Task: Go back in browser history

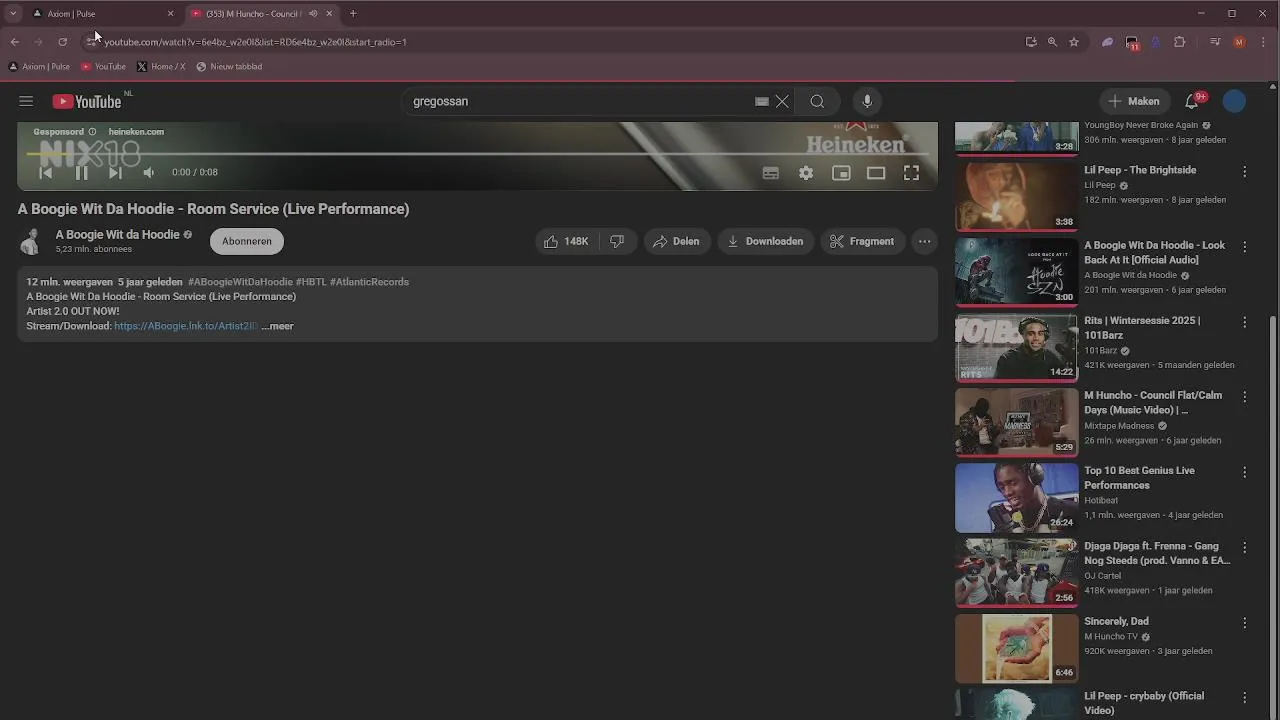Action: pos(14,42)
